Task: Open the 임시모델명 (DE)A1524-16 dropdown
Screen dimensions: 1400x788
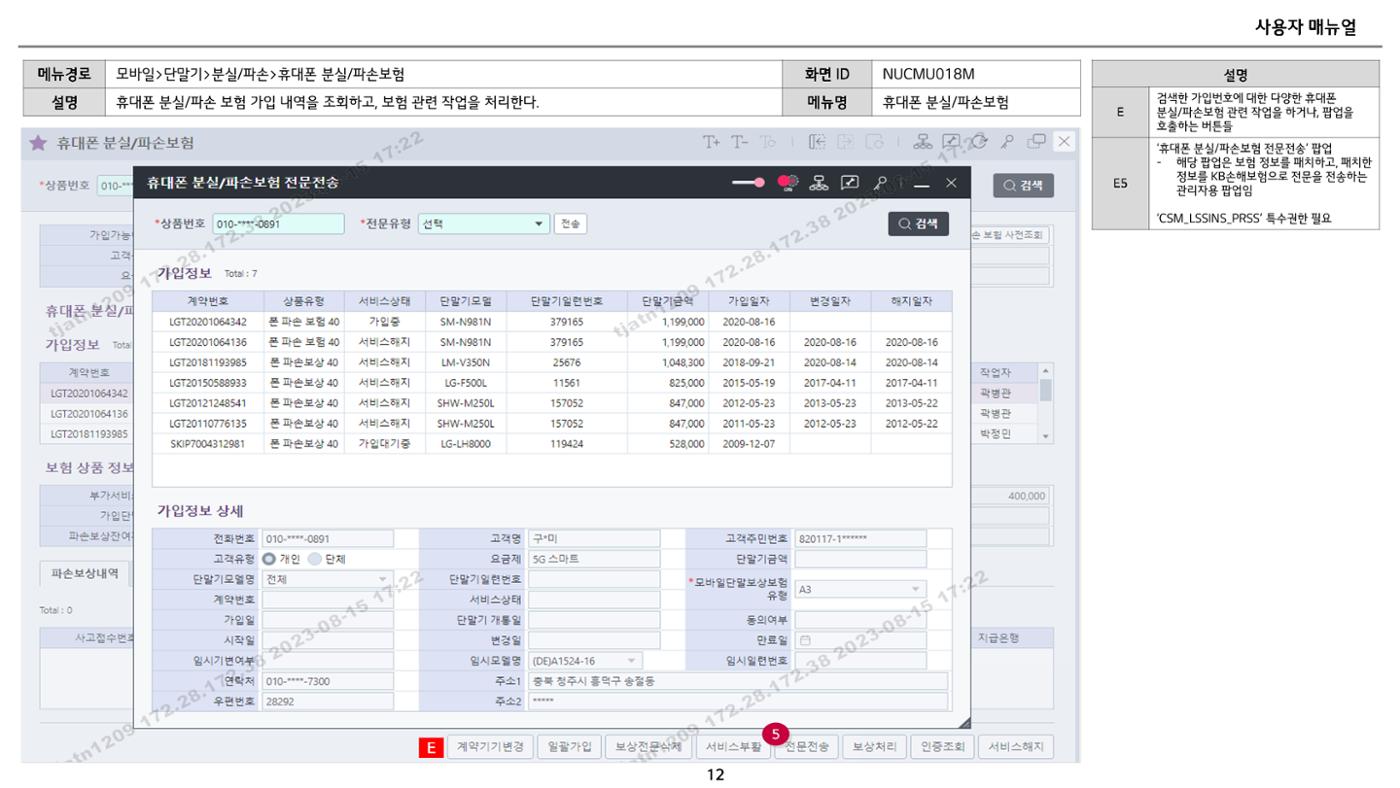Action: [587, 660]
